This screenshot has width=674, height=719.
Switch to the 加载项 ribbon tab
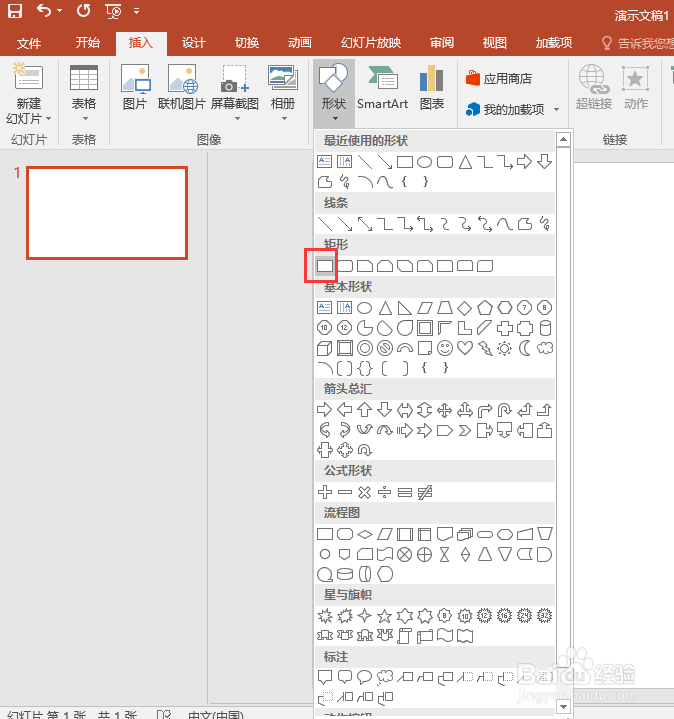coord(554,43)
